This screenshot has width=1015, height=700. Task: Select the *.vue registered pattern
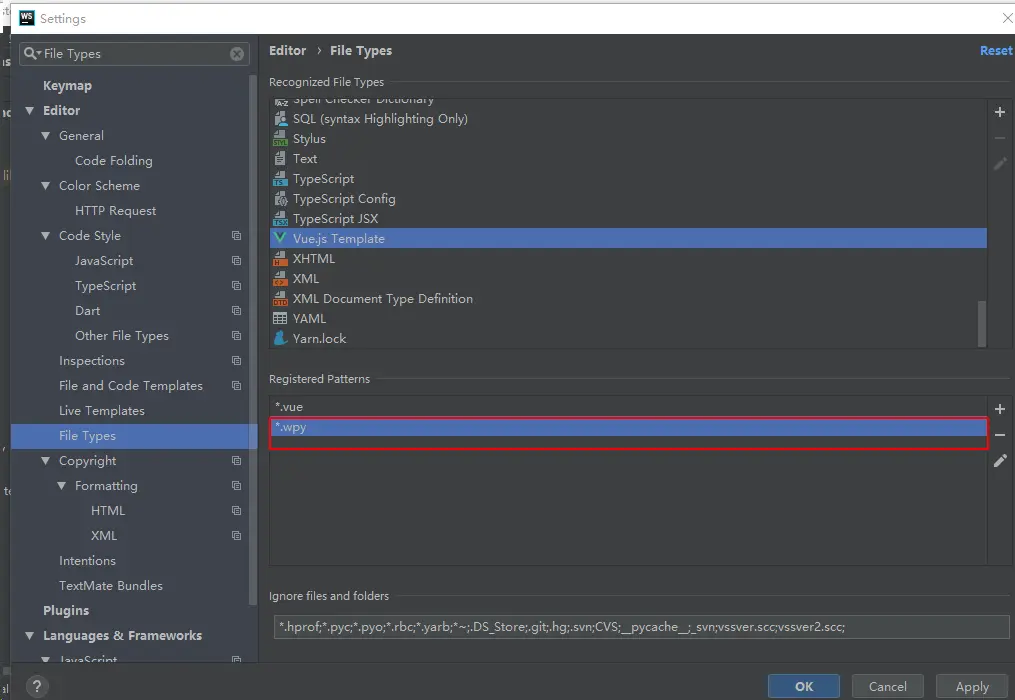[x=628, y=407]
